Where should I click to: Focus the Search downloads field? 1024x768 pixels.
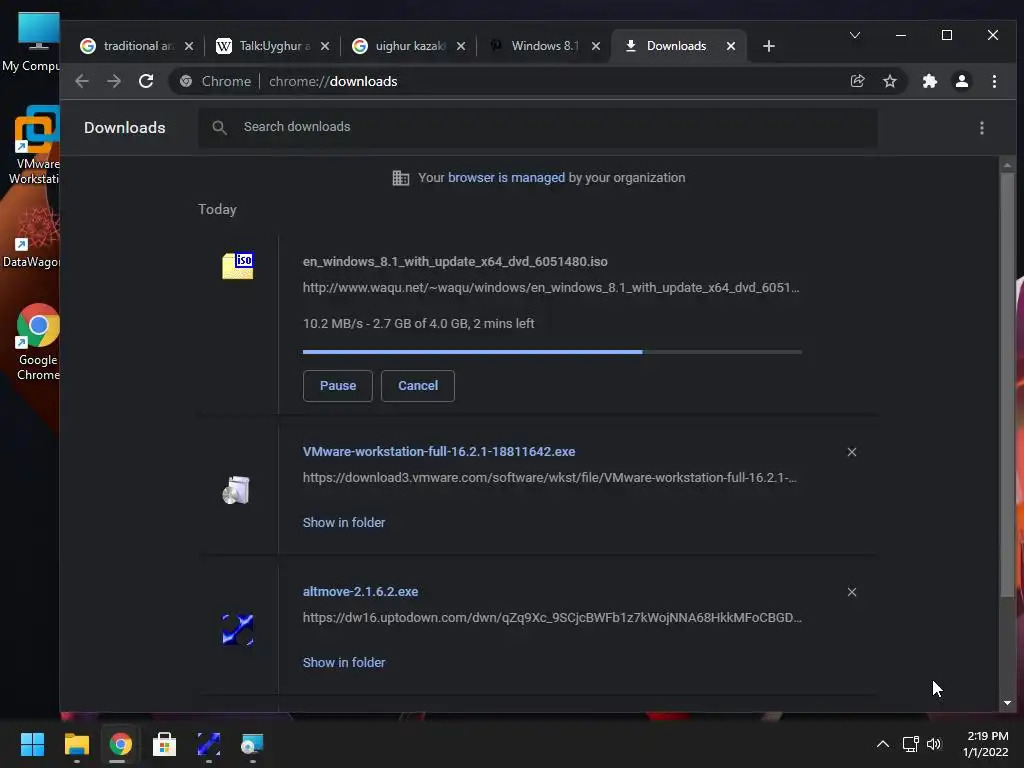point(538,127)
